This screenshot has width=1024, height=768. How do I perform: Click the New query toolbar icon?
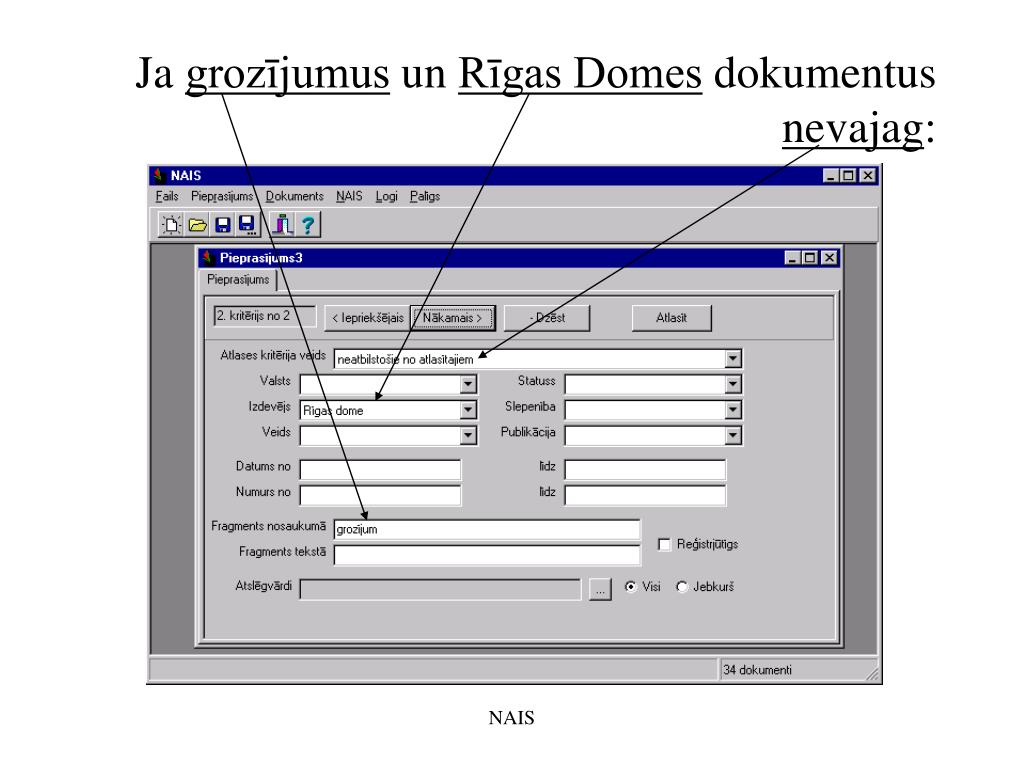click(x=171, y=225)
